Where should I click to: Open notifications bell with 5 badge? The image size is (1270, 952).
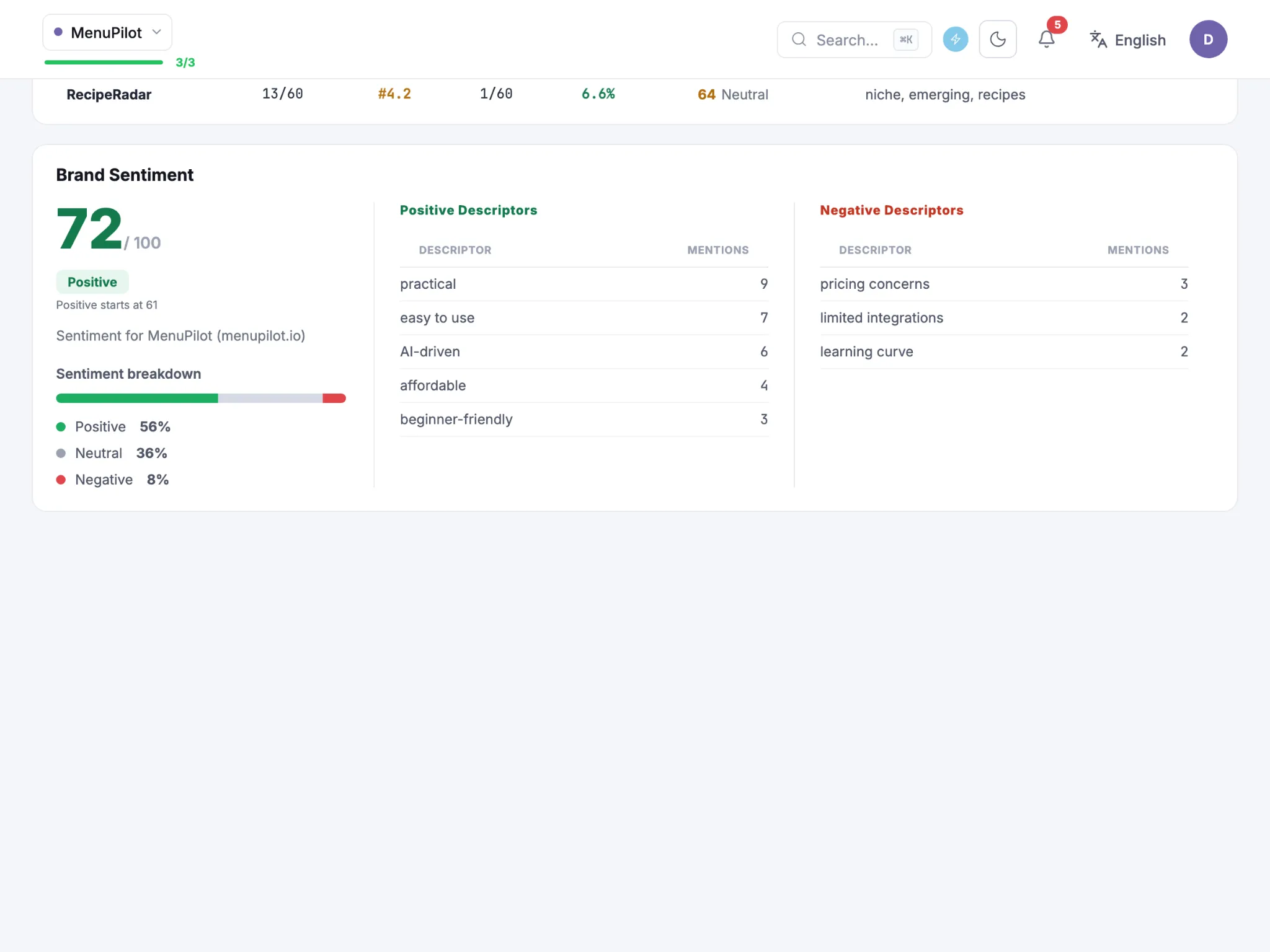point(1047,40)
